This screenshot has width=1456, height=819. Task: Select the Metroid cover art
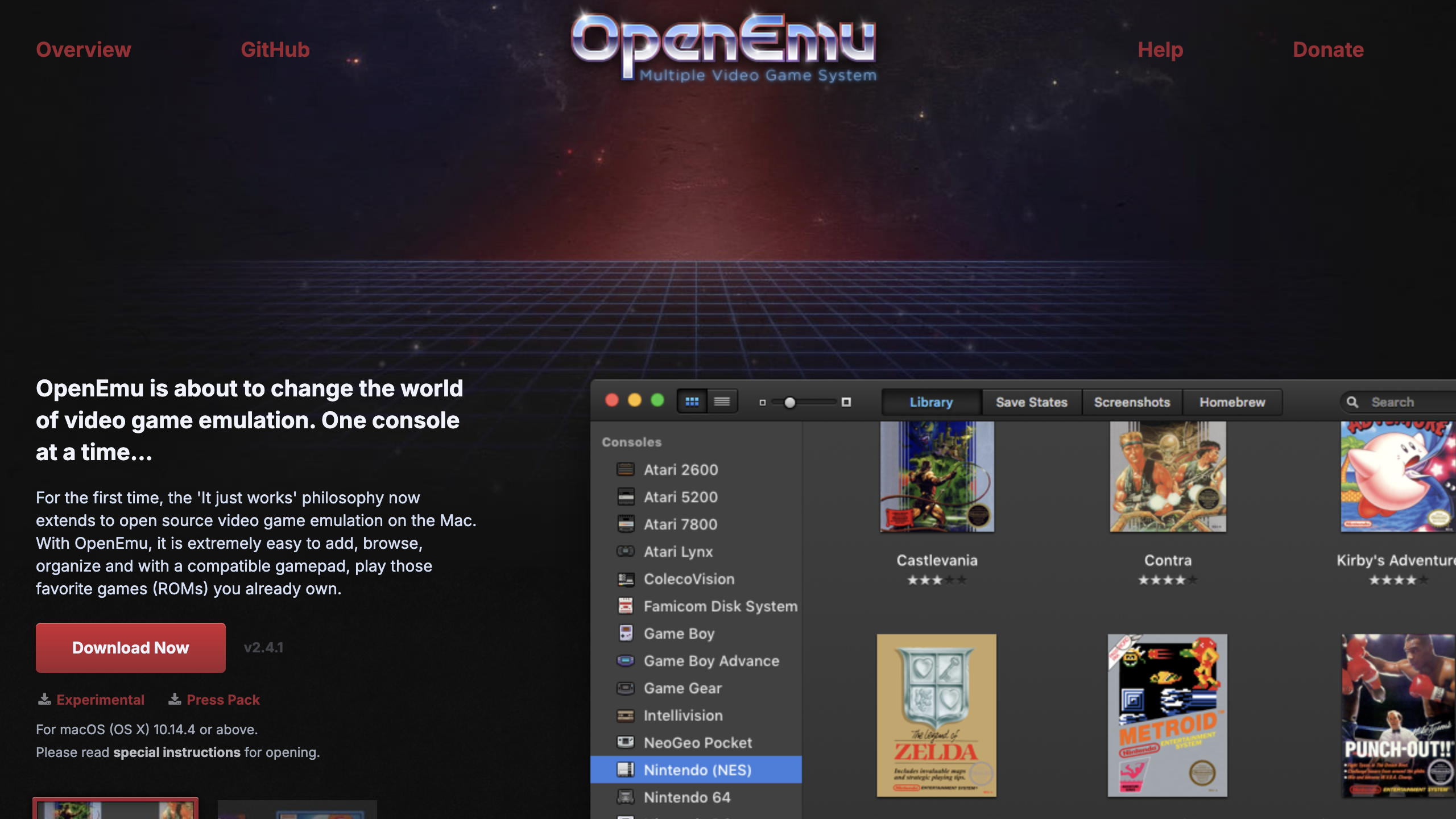pos(1167,715)
